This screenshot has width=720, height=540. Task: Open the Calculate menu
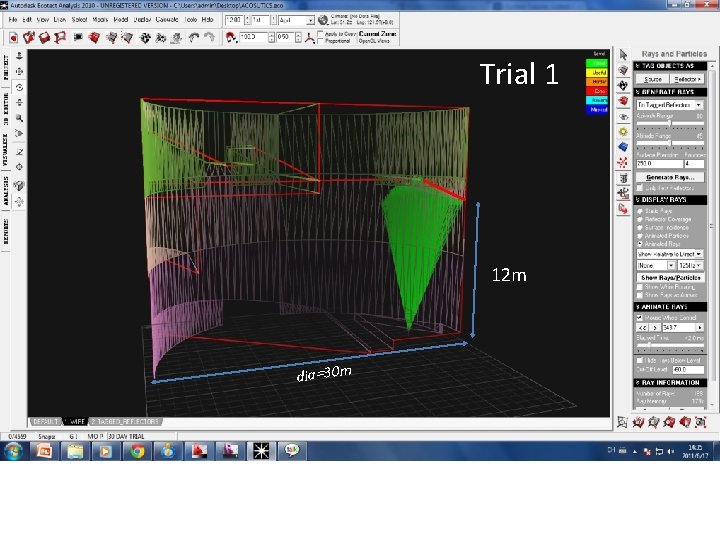[167, 20]
